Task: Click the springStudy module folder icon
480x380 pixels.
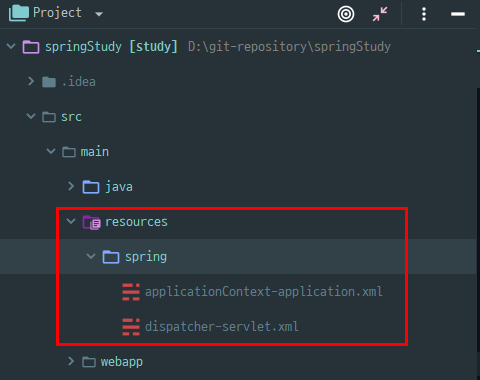Action: [x=31, y=47]
